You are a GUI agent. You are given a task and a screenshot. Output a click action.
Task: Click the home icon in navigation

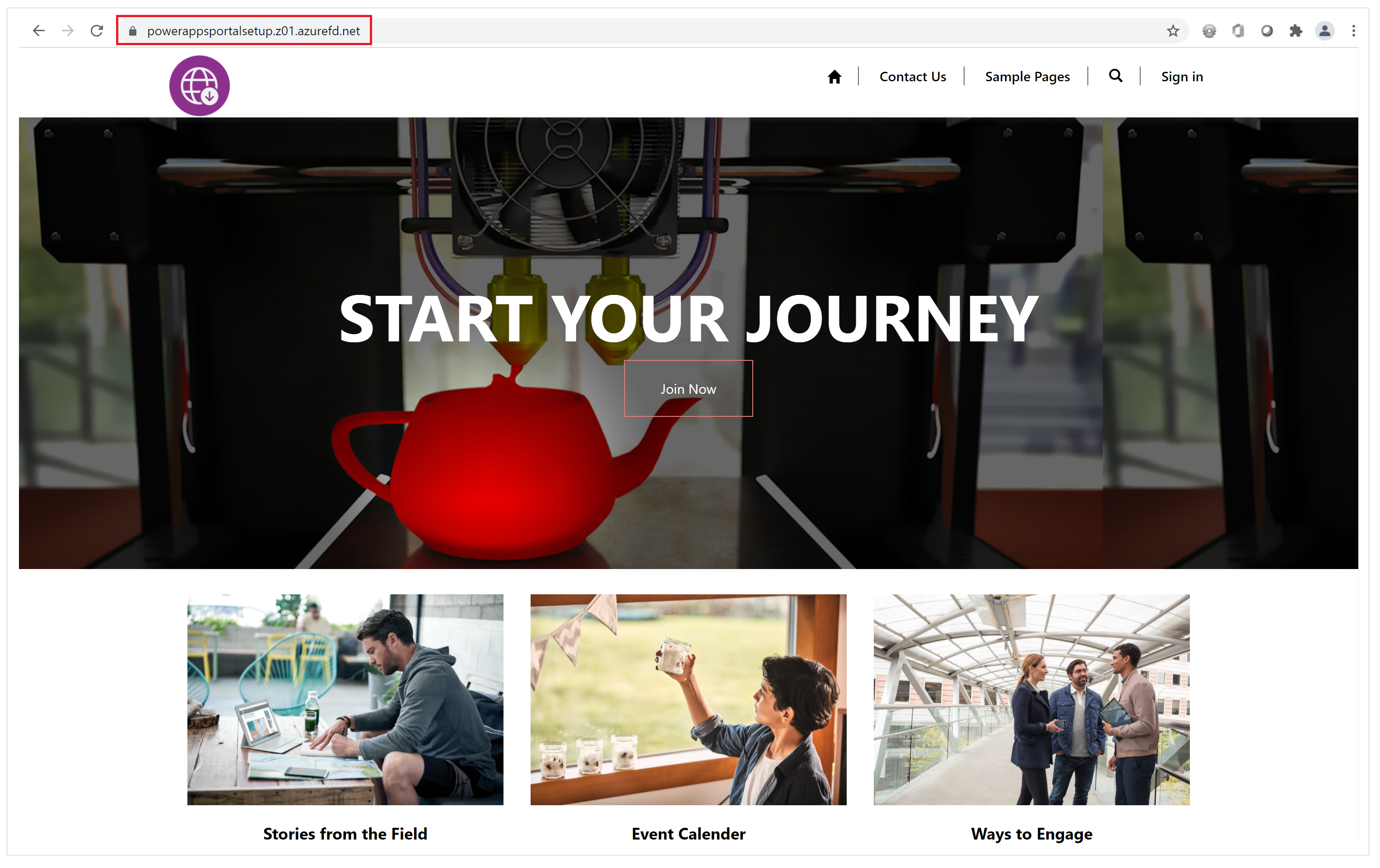click(834, 76)
